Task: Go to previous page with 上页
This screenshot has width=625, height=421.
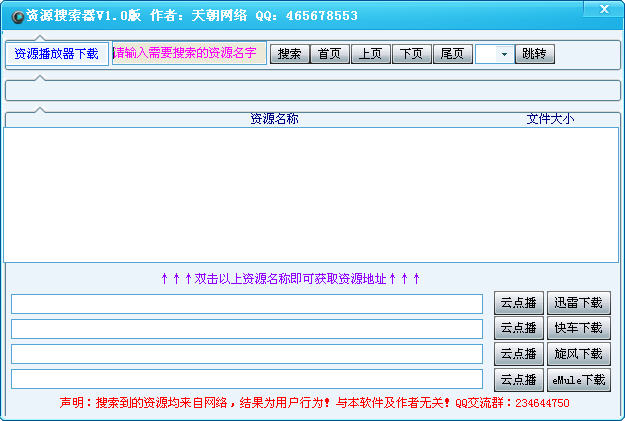Action: pyautogui.click(x=370, y=54)
